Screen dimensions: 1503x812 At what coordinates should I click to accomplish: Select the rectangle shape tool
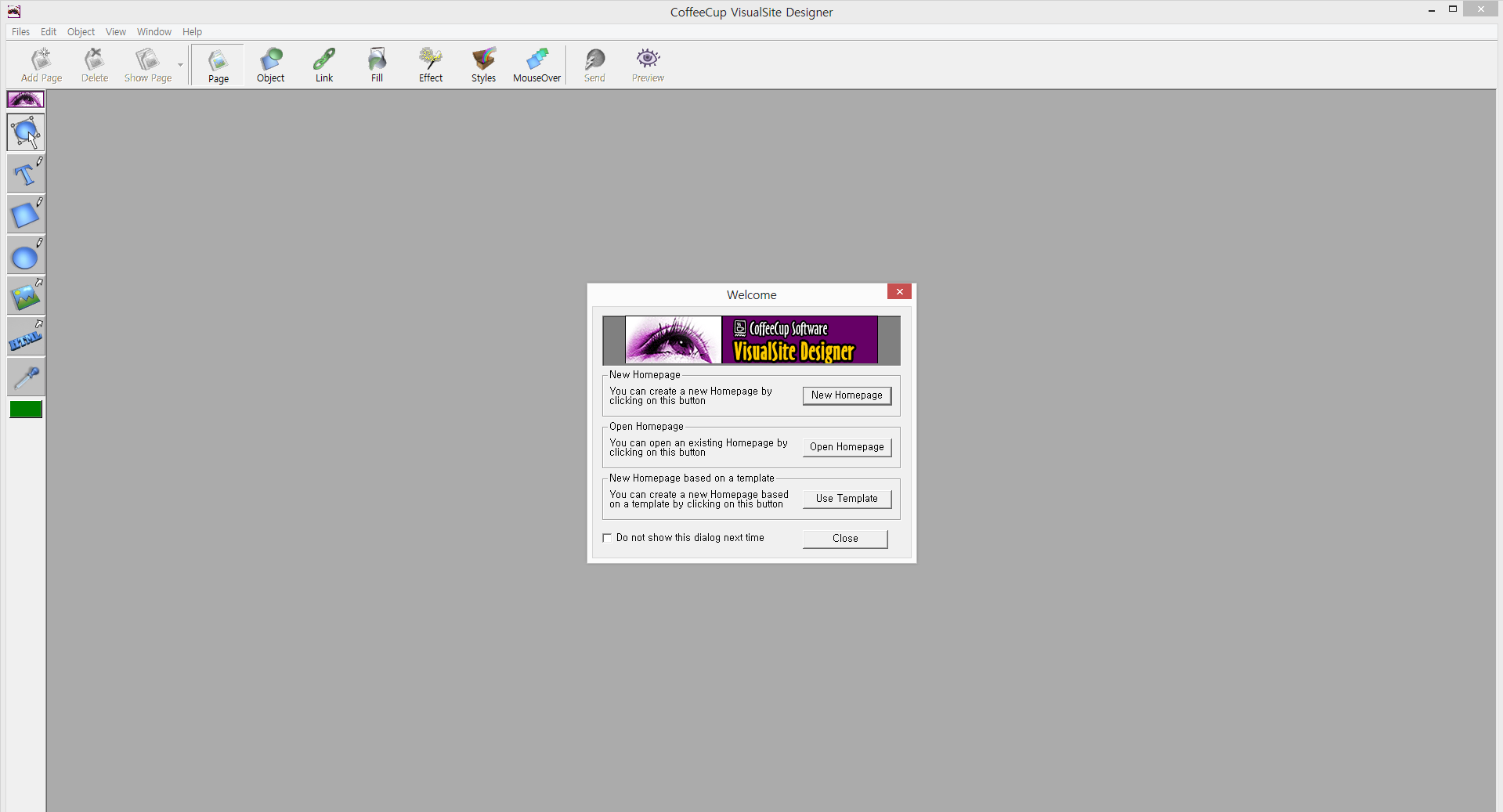[x=26, y=214]
